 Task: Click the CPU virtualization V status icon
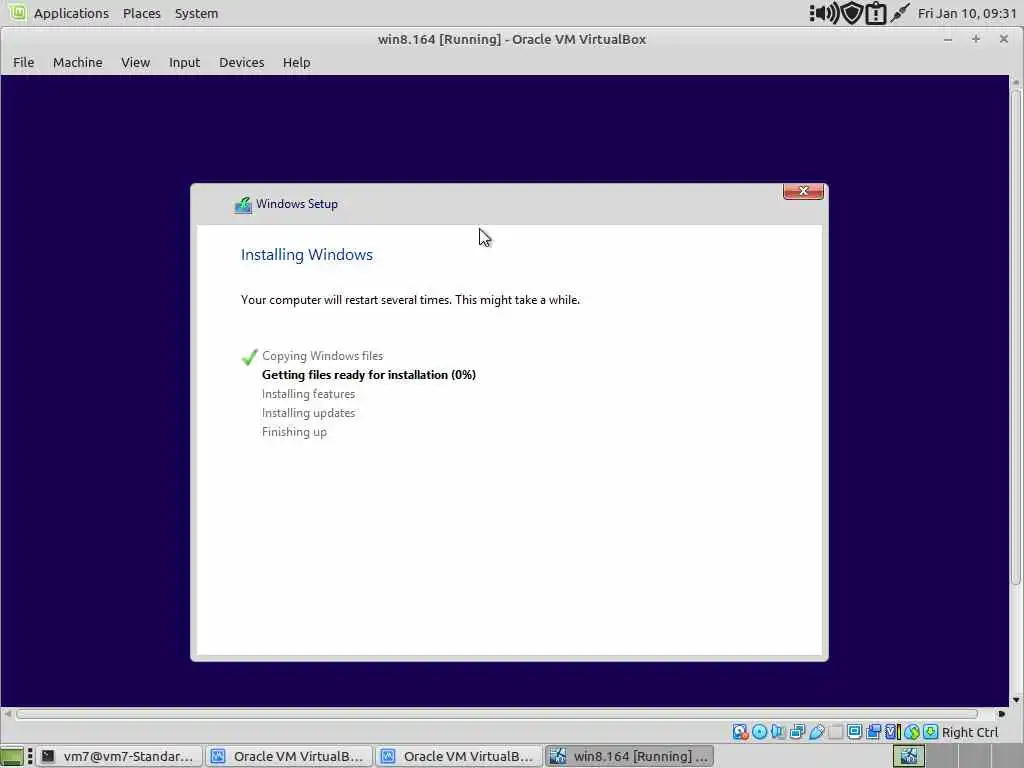[x=892, y=732]
